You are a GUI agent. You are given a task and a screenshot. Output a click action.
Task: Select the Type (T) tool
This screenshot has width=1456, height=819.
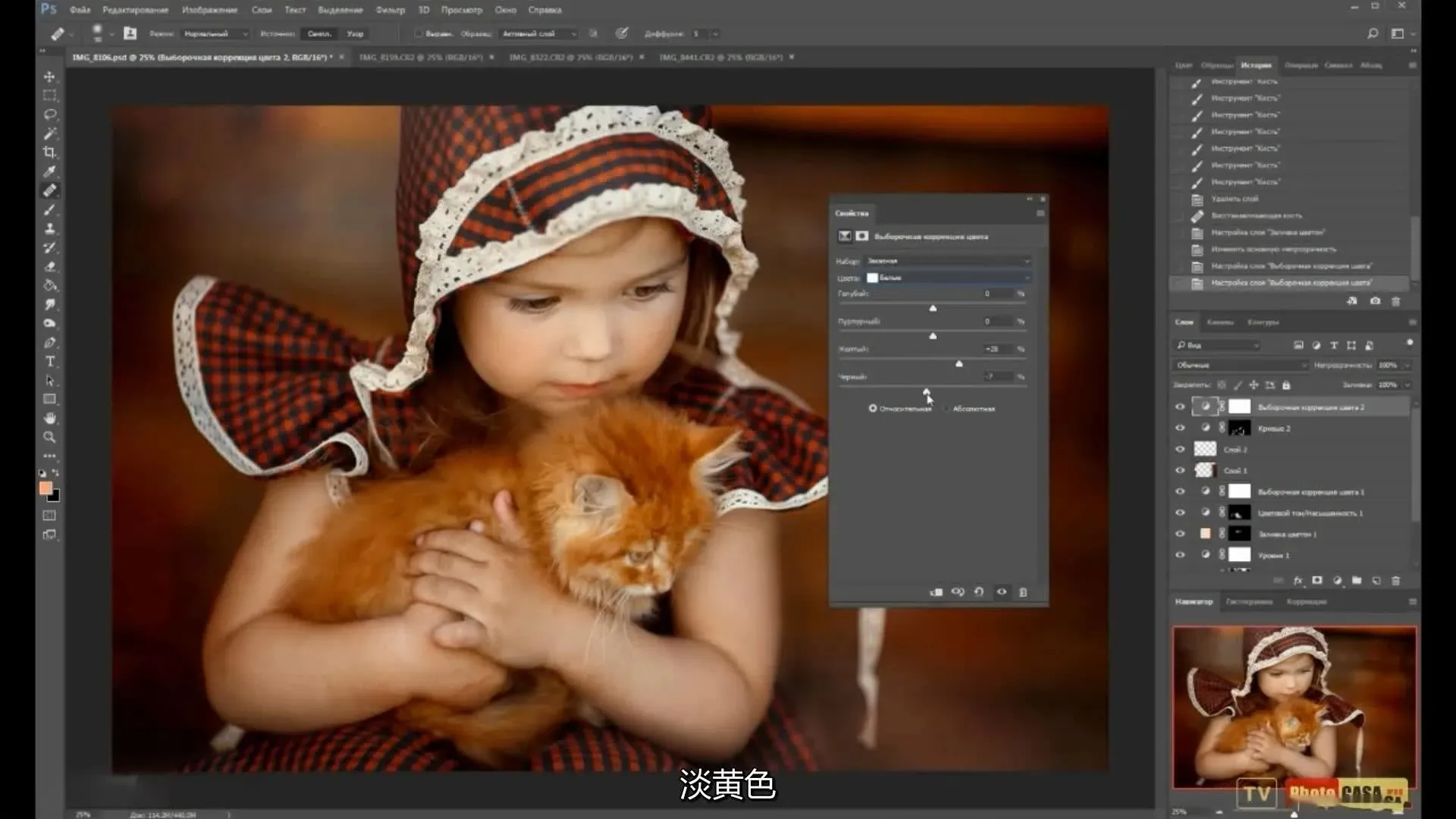click(50, 362)
